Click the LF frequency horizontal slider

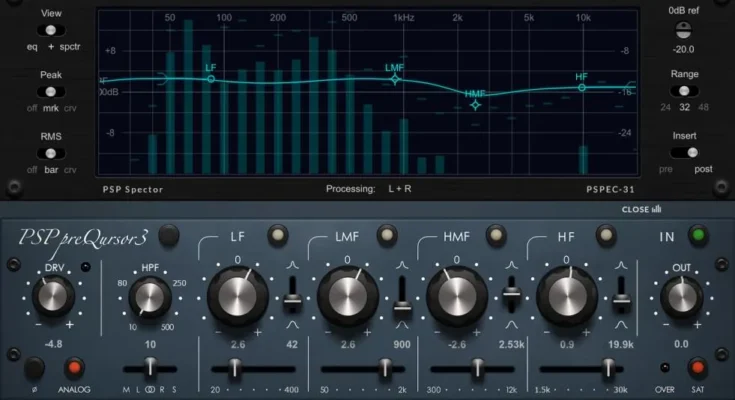click(x=236, y=368)
